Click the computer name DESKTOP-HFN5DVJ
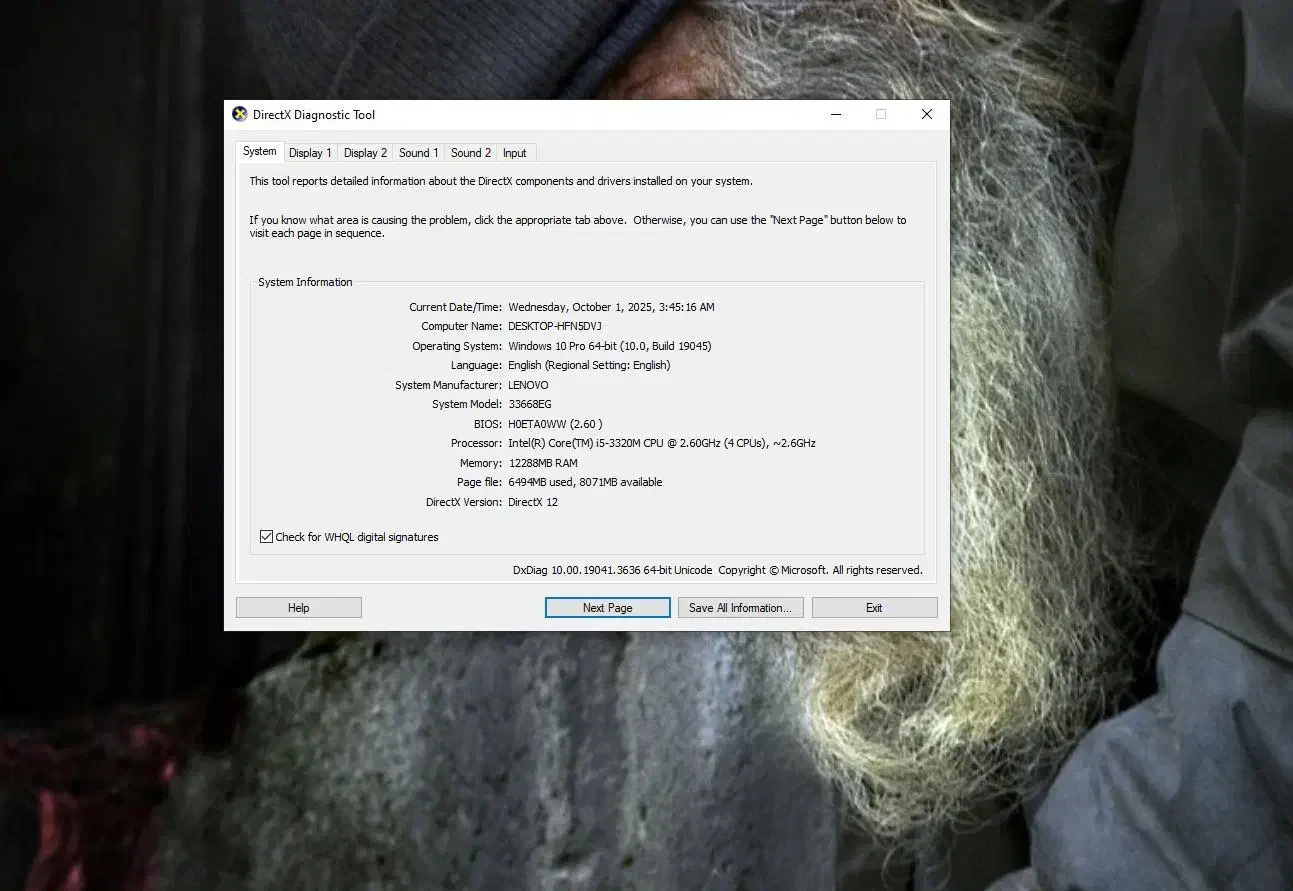1293x891 pixels. coord(555,326)
